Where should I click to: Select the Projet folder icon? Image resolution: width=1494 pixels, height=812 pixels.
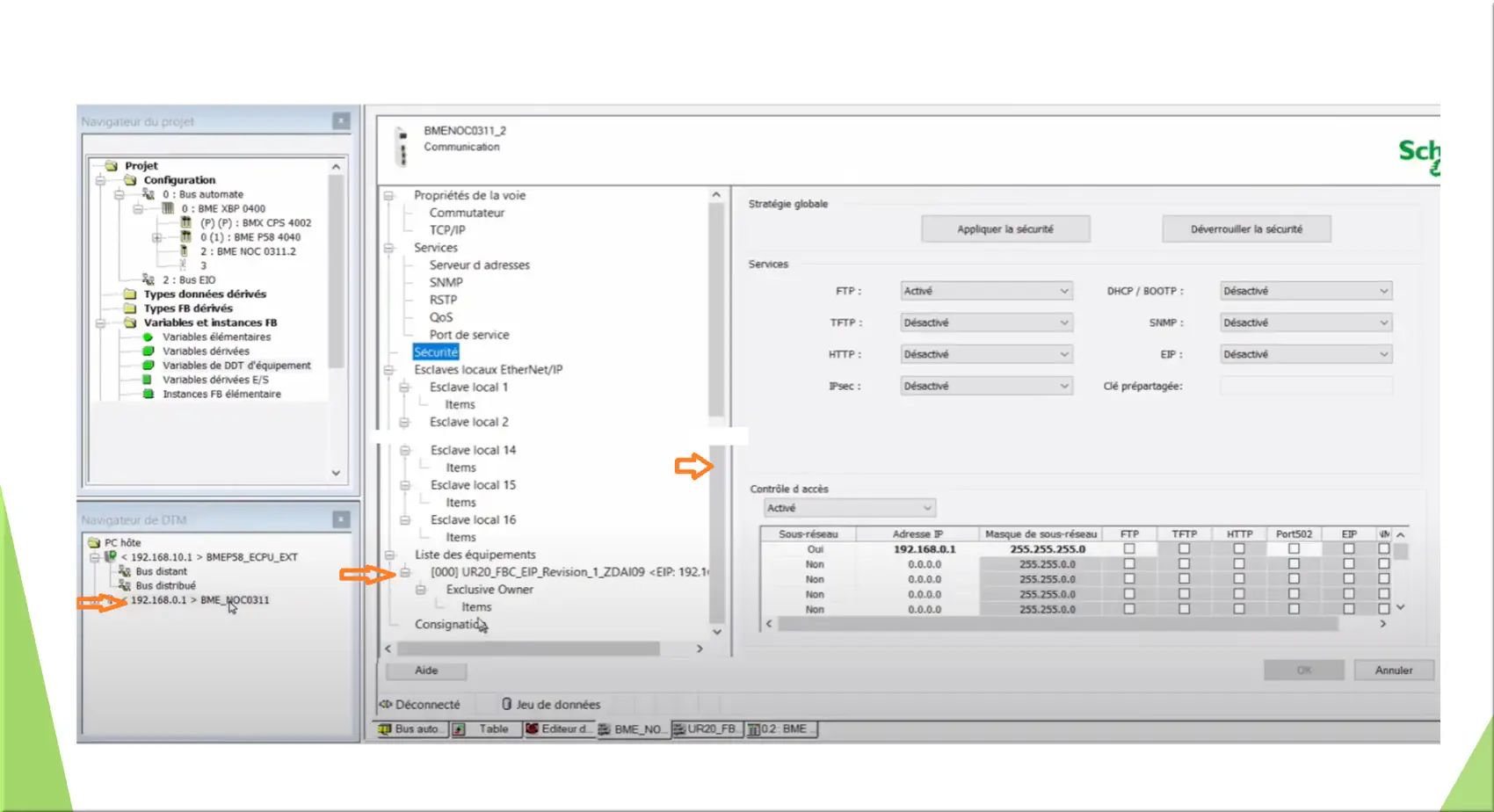[112, 165]
